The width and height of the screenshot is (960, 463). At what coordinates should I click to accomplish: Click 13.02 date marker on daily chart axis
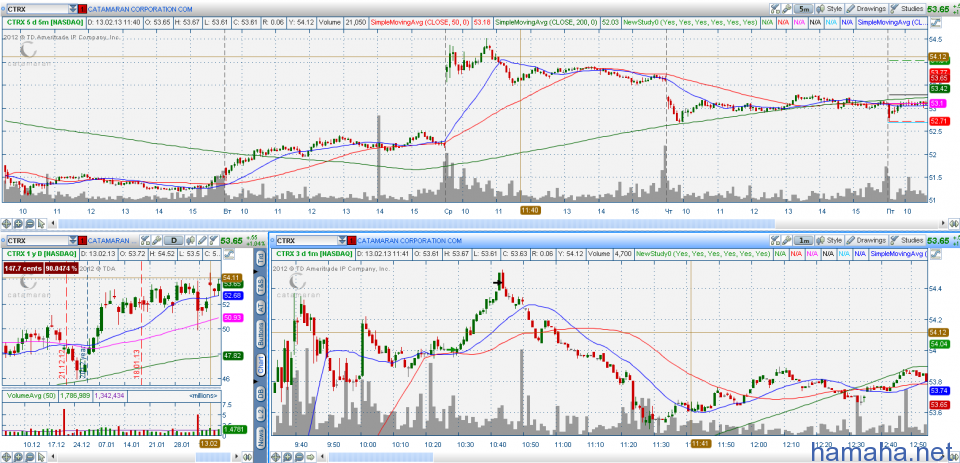tap(210, 444)
